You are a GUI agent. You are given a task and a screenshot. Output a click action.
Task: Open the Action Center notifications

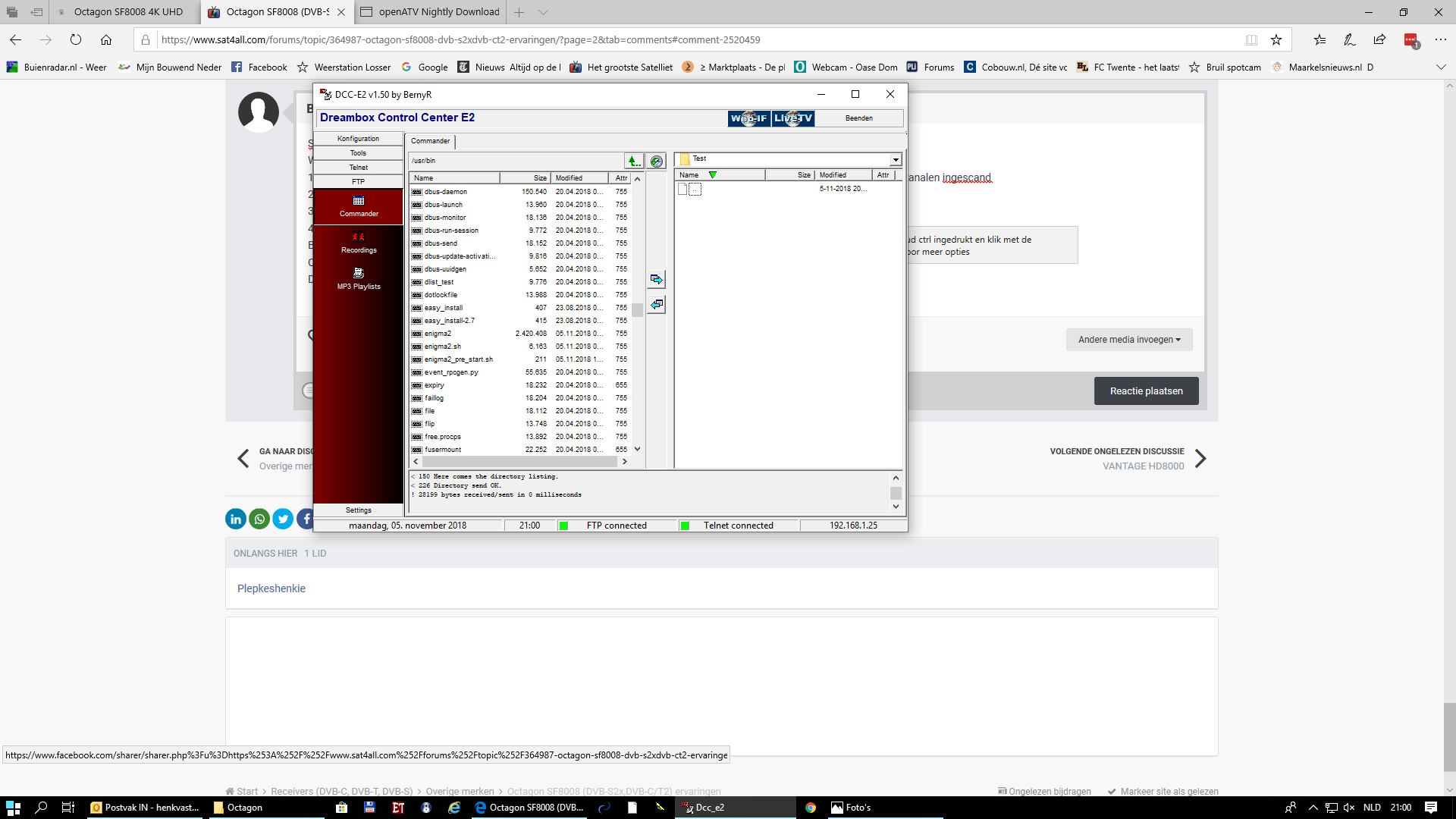click(1431, 808)
